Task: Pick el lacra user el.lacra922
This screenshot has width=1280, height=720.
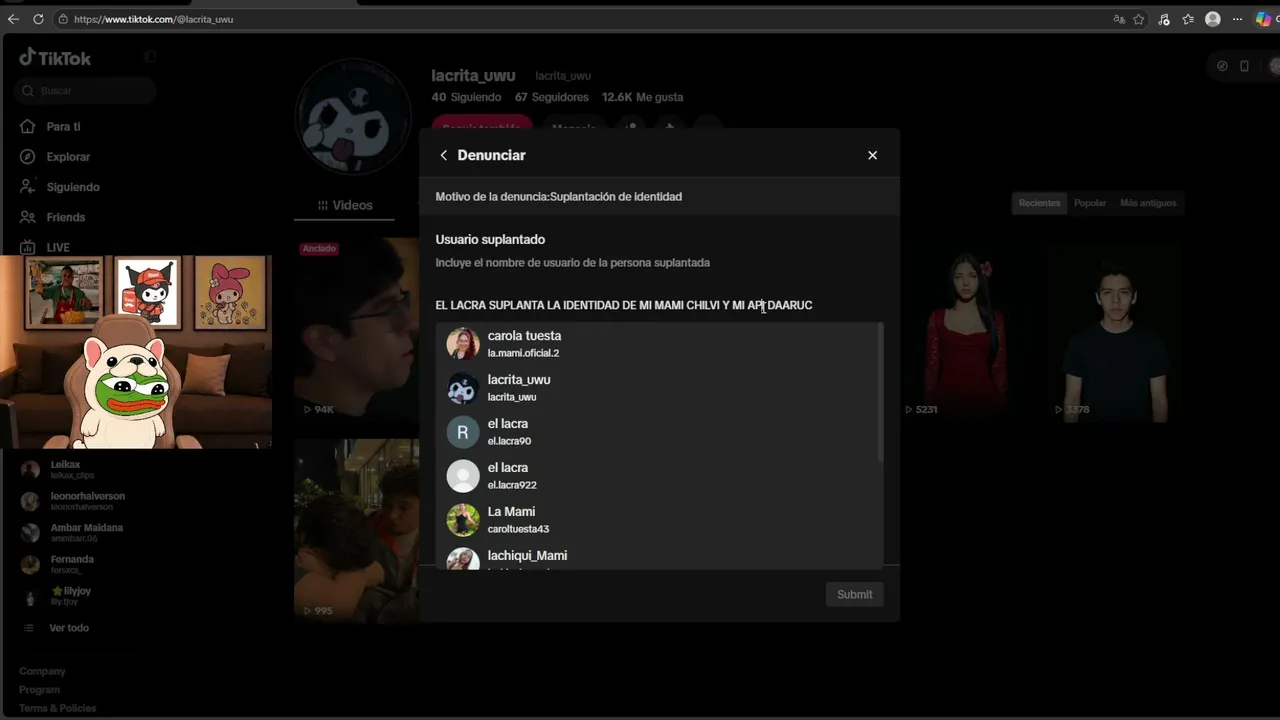Action: coord(659,475)
